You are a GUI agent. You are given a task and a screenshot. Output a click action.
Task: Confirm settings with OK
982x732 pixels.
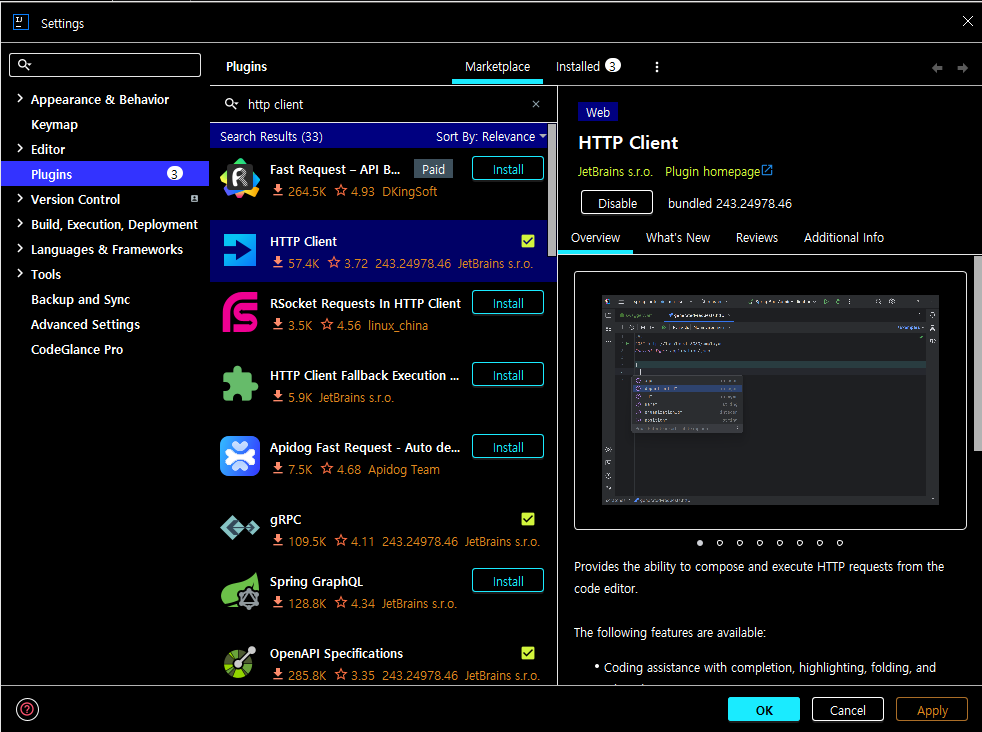(x=763, y=709)
